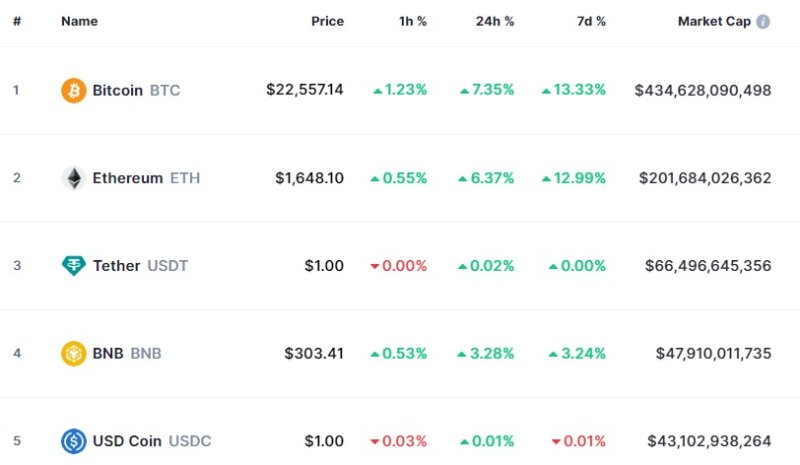Click the Bitcoin orange logo icon
800x465 pixels.
[74, 90]
